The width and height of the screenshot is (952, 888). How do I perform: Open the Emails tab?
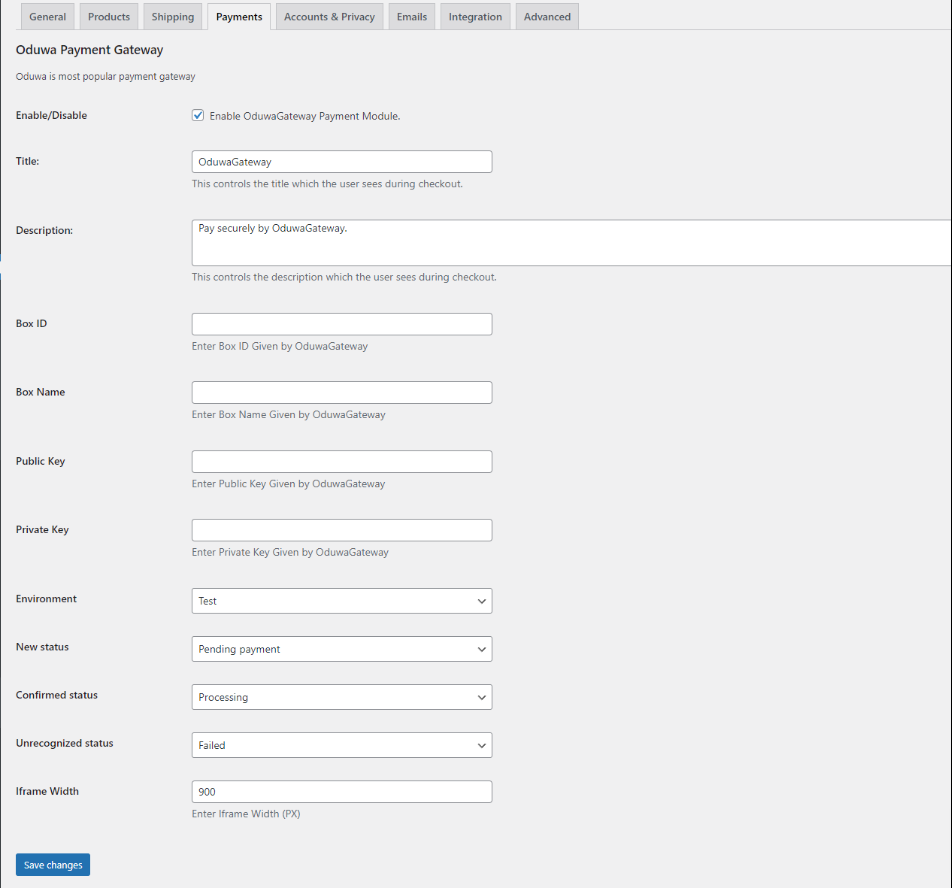tap(412, 16)
